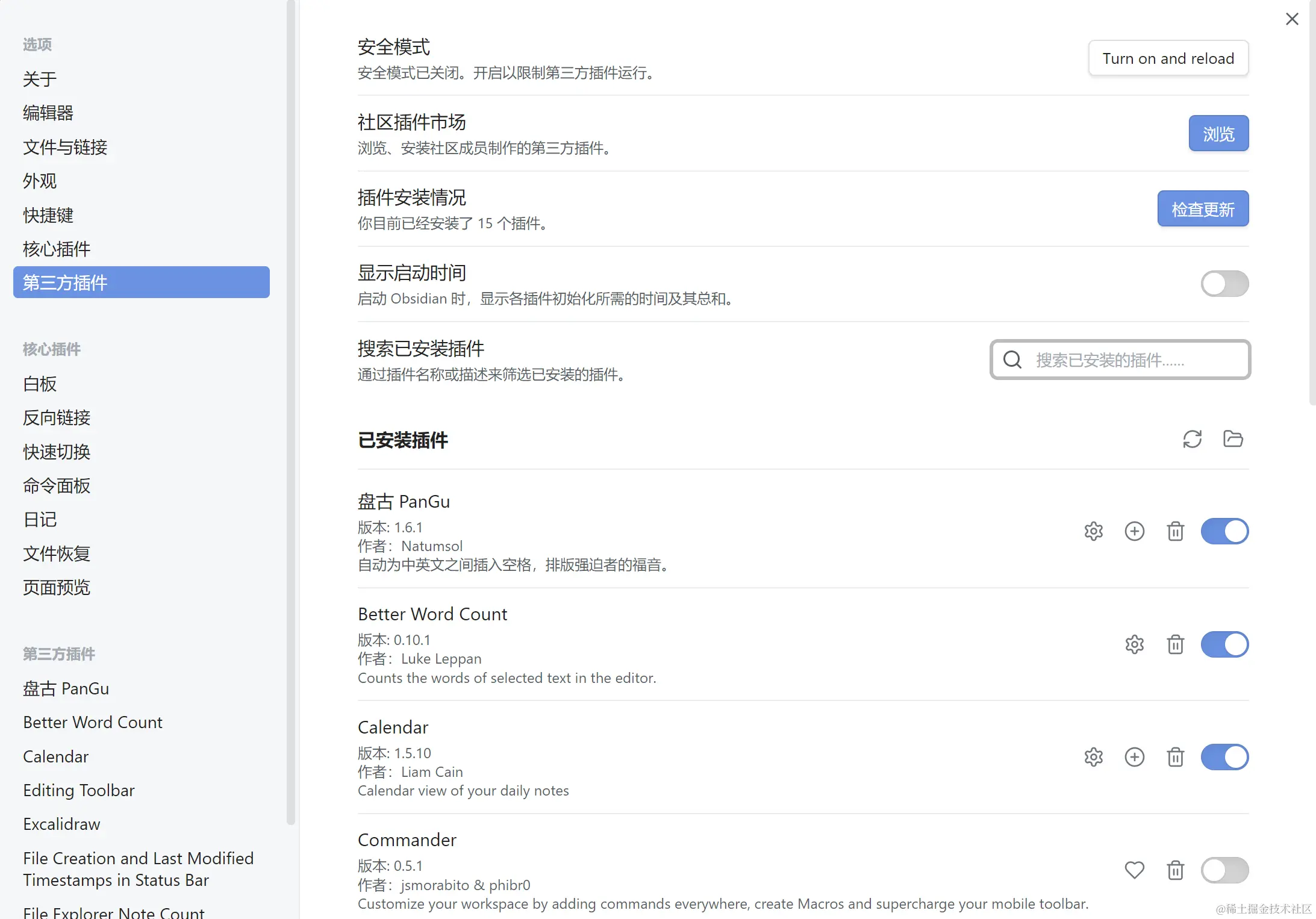
Task: Click PanGu hotkey plus icon
Action: click(1134, 531)
